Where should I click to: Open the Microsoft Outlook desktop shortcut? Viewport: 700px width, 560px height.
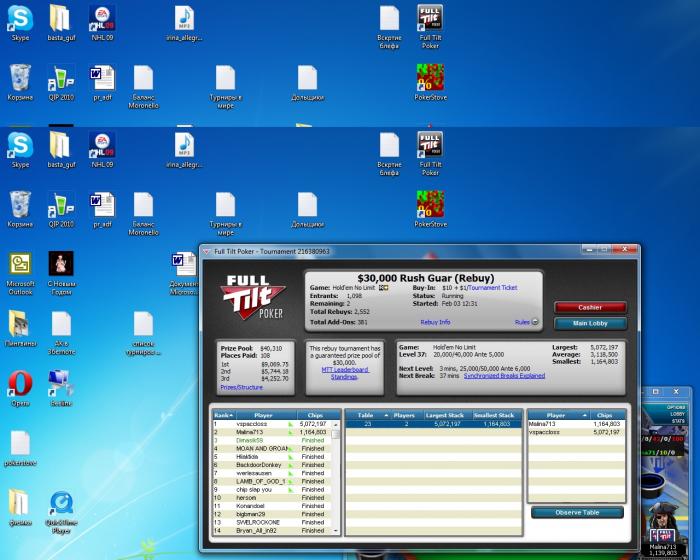click(20, 273)
